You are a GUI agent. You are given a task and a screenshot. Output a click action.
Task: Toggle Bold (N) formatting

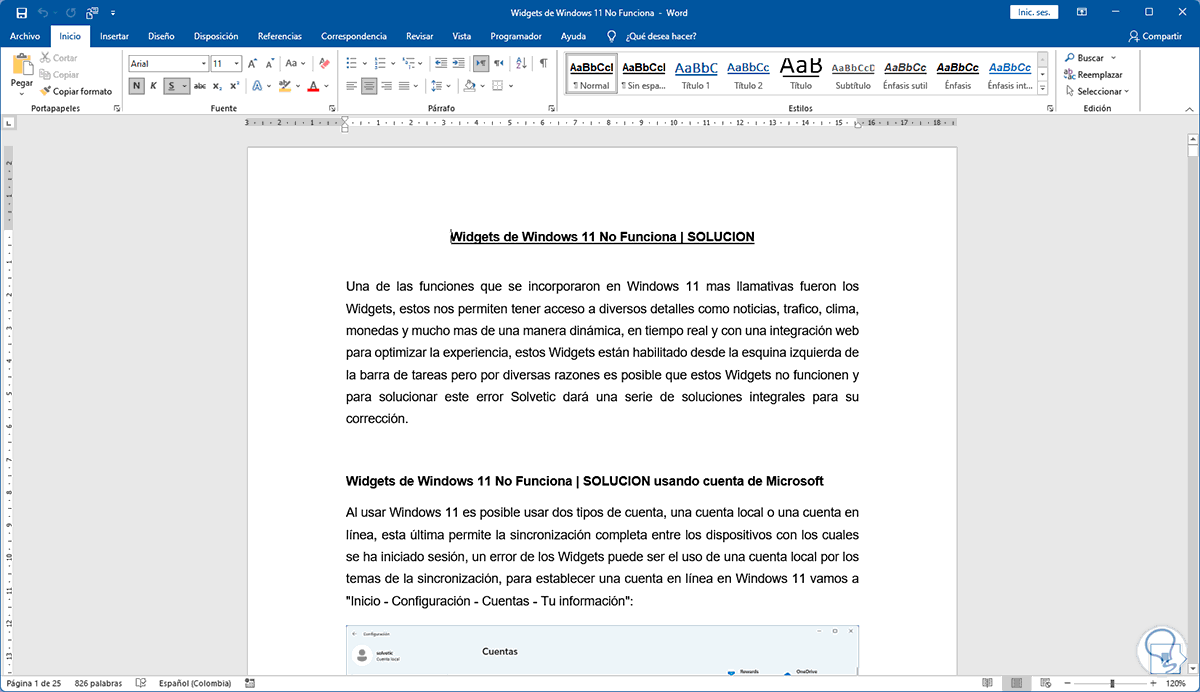(x=136, y=87)
